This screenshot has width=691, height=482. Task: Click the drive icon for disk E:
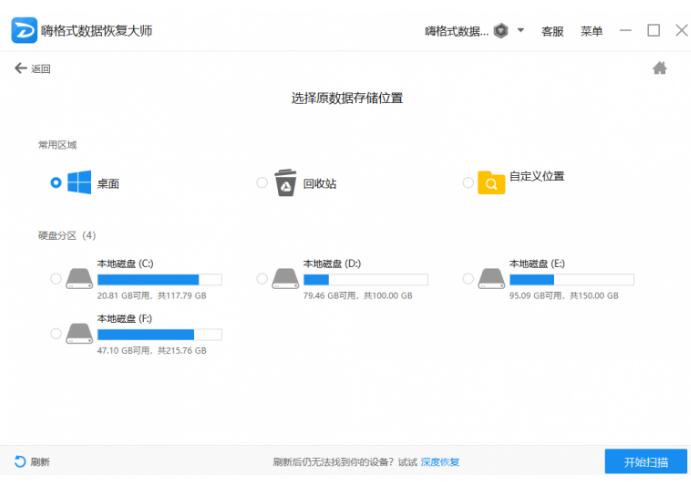click(x=492, y=278)
